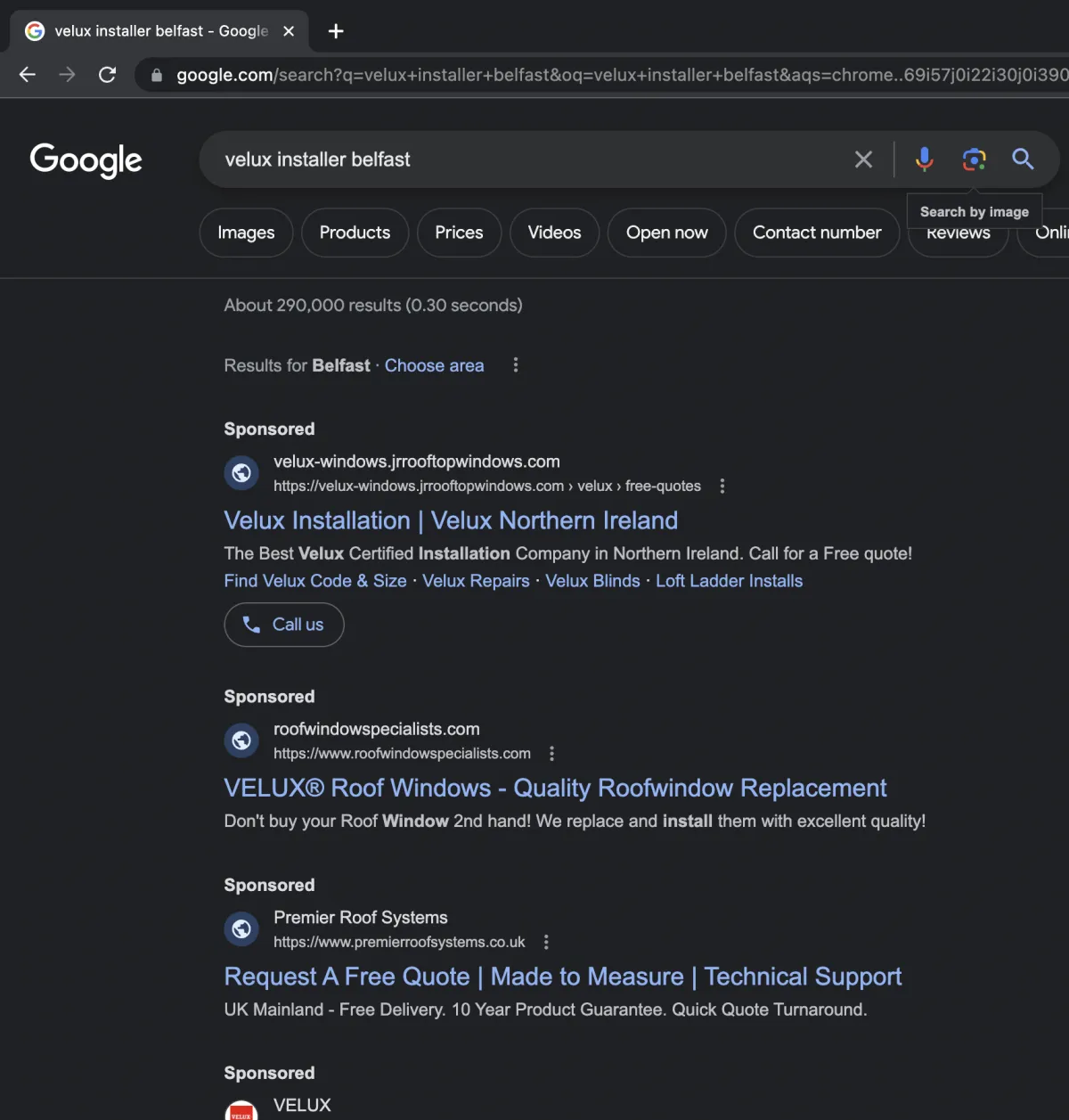Reload the page with the refresh icon
Screen dimensions: 1069x1120
pyautogui.click(x=107, y=75)
